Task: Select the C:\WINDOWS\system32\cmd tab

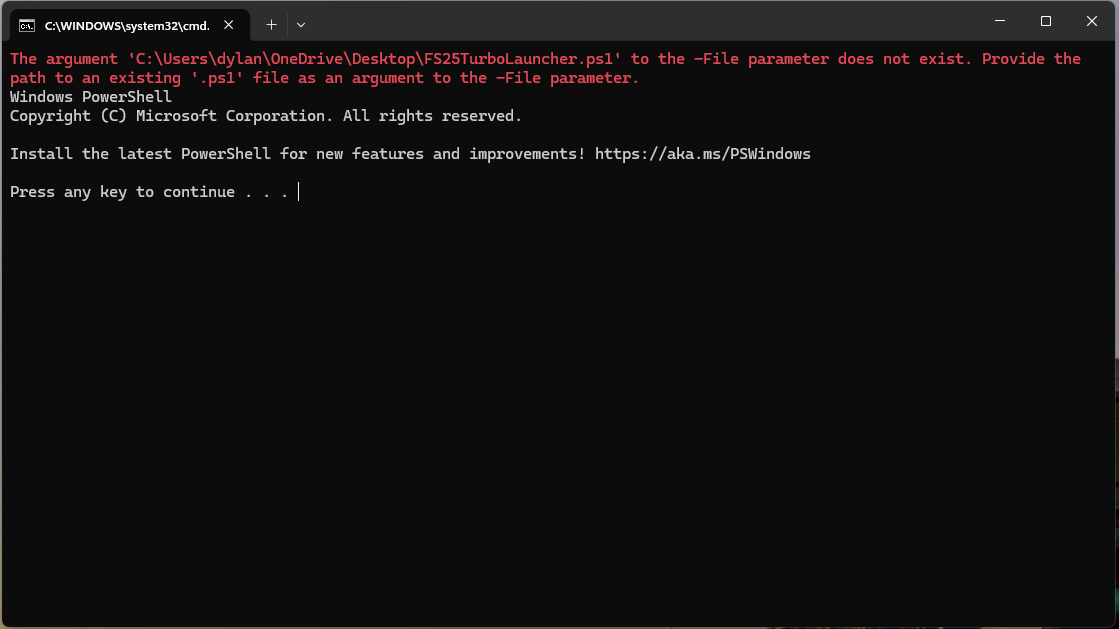Action: pyautogui.click(x=127, y=25)
